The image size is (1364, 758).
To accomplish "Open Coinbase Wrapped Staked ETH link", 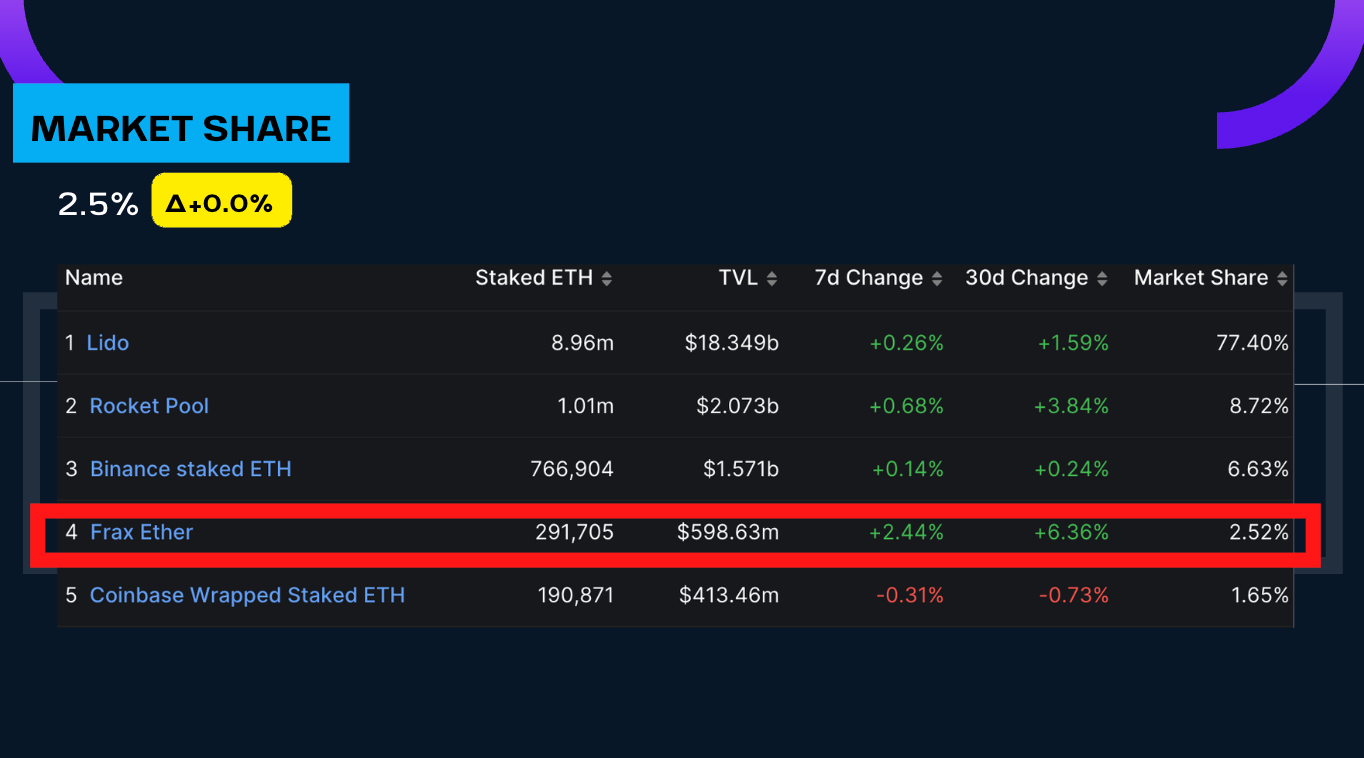I will tap(247, 595).
